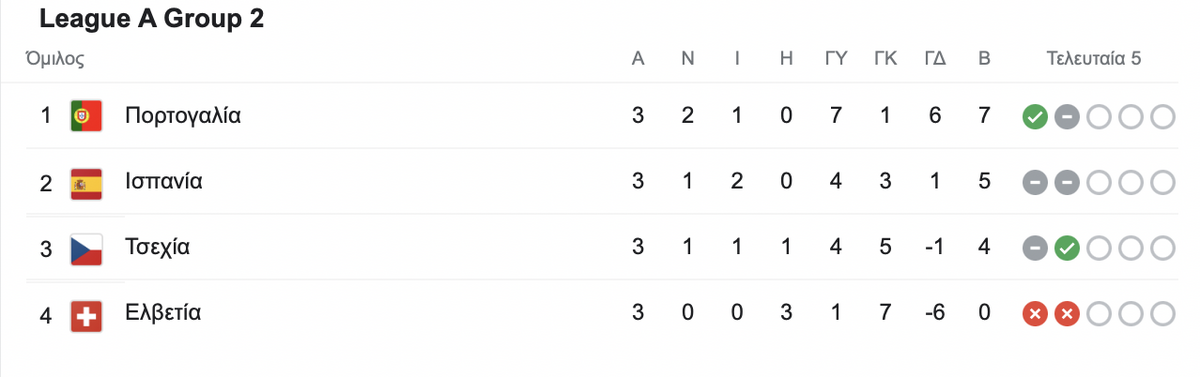Open the Πορτογαλία team link
Viewport: 1200px width, 377px height.
pos(183,117)
